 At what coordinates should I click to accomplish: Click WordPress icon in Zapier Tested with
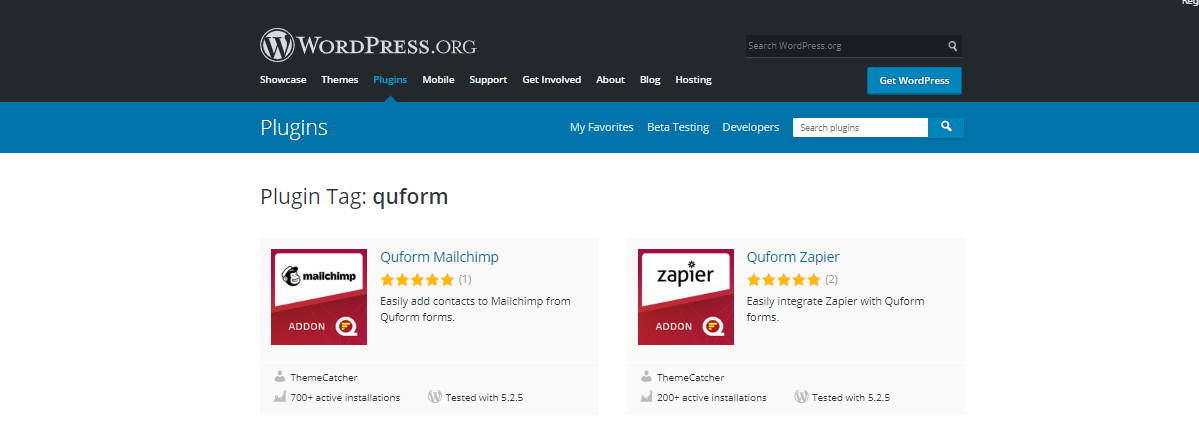tap(801, 397)
